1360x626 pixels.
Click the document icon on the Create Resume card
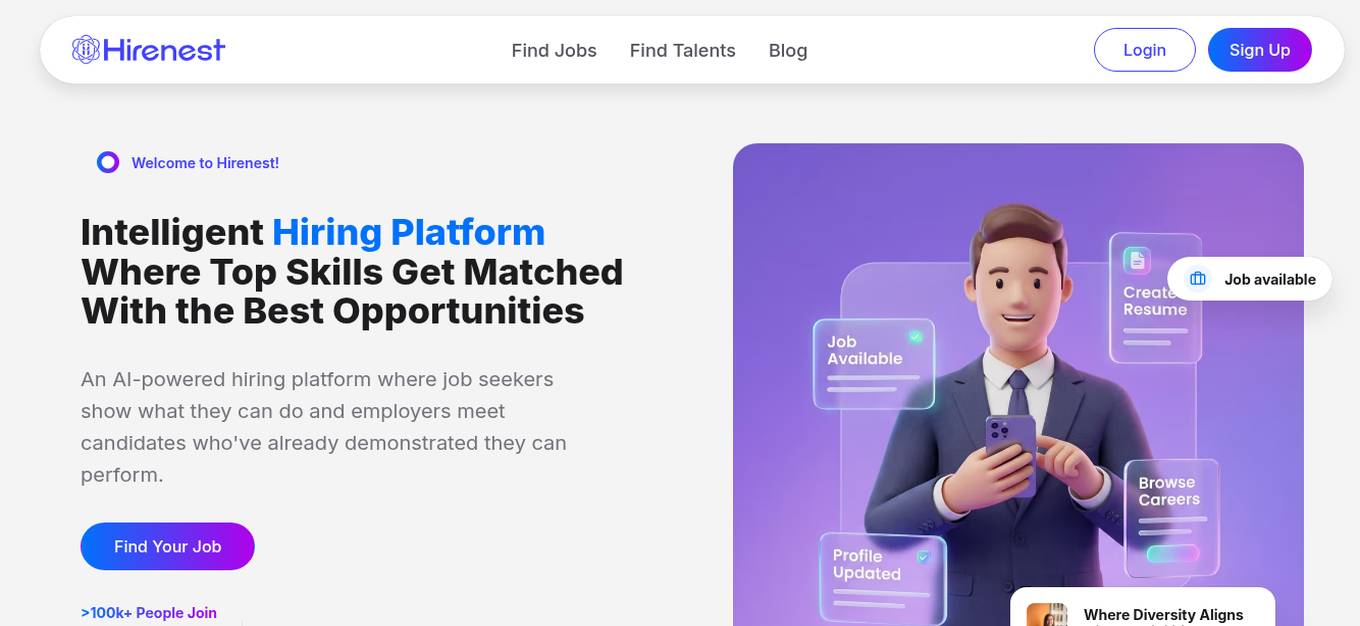[x=1137, y=258]
